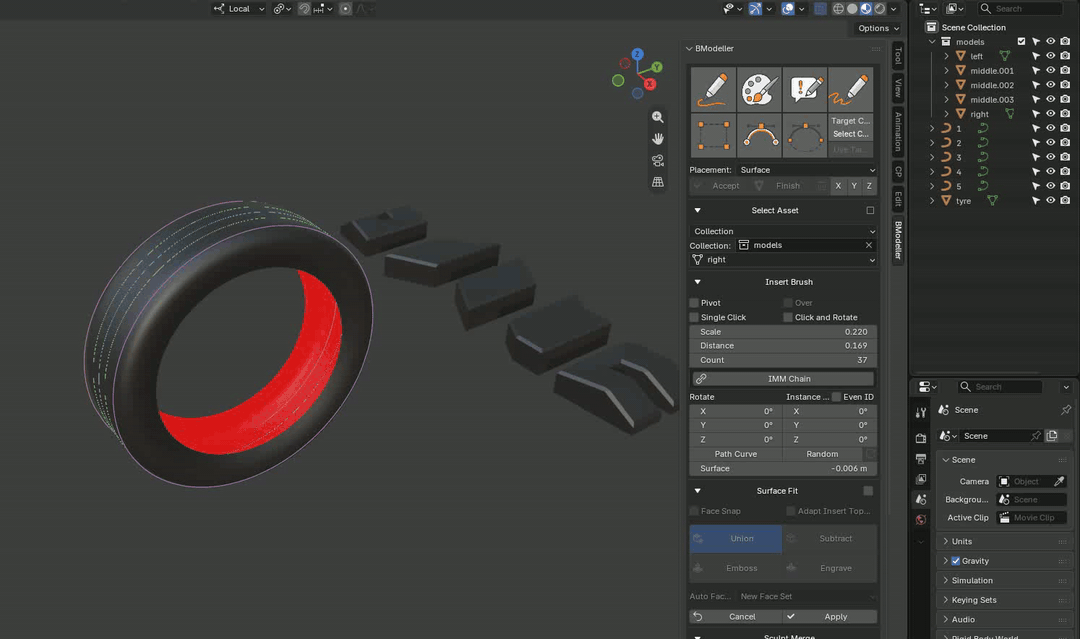Toggle render camera icon for middle.001
Image resolution: width=1080 pixels, height=639 pixels.
pos(1065,70)
